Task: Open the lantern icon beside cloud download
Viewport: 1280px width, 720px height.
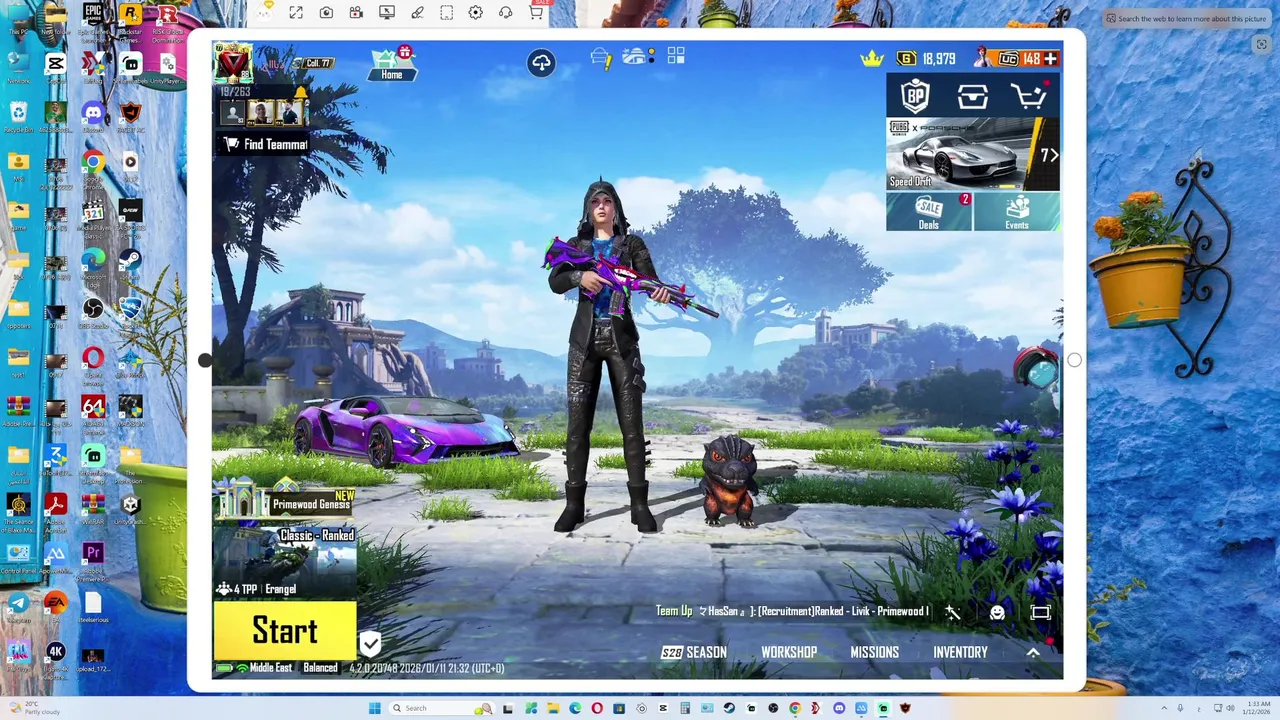Action: pyautogui.click(x=601, y=59)
